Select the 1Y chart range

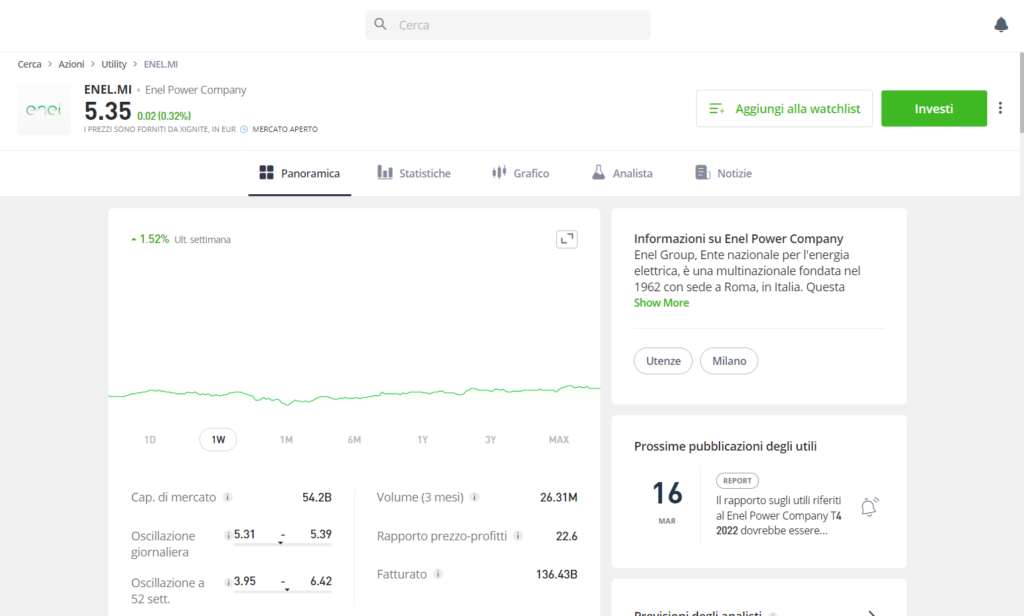coord(423,440)
